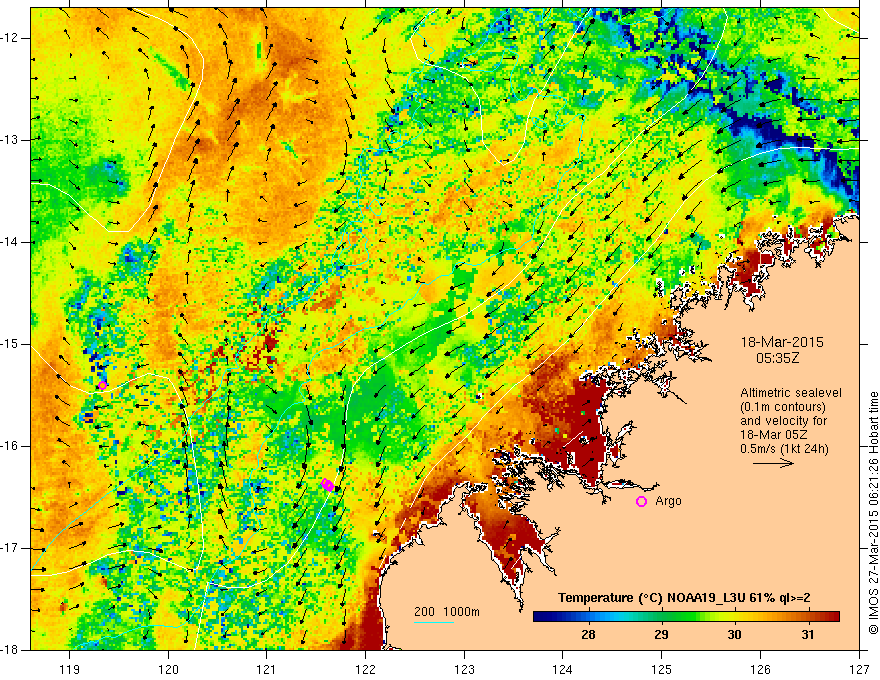
Task: Click longitude axis label 123
Action: [464, 669]
